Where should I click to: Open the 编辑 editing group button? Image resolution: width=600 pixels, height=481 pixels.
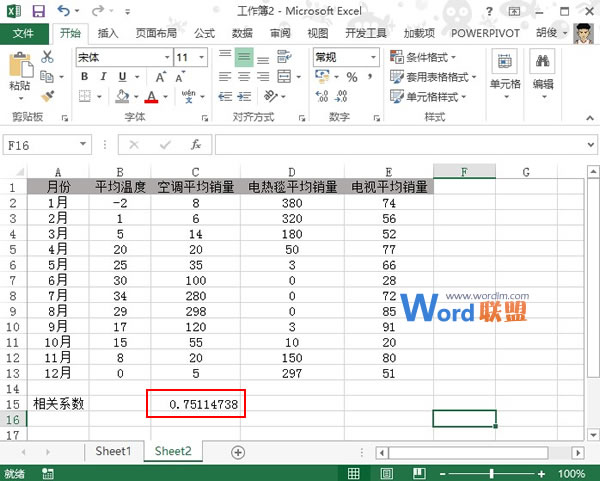543,74
